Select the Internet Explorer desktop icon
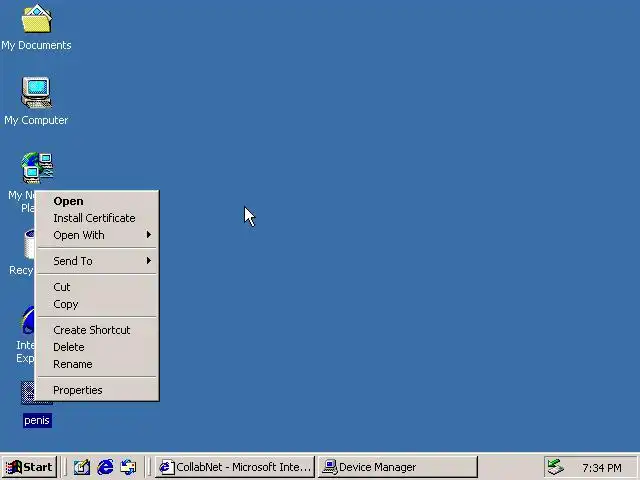This screenshot has width=640, height=480. coord(28,320)
